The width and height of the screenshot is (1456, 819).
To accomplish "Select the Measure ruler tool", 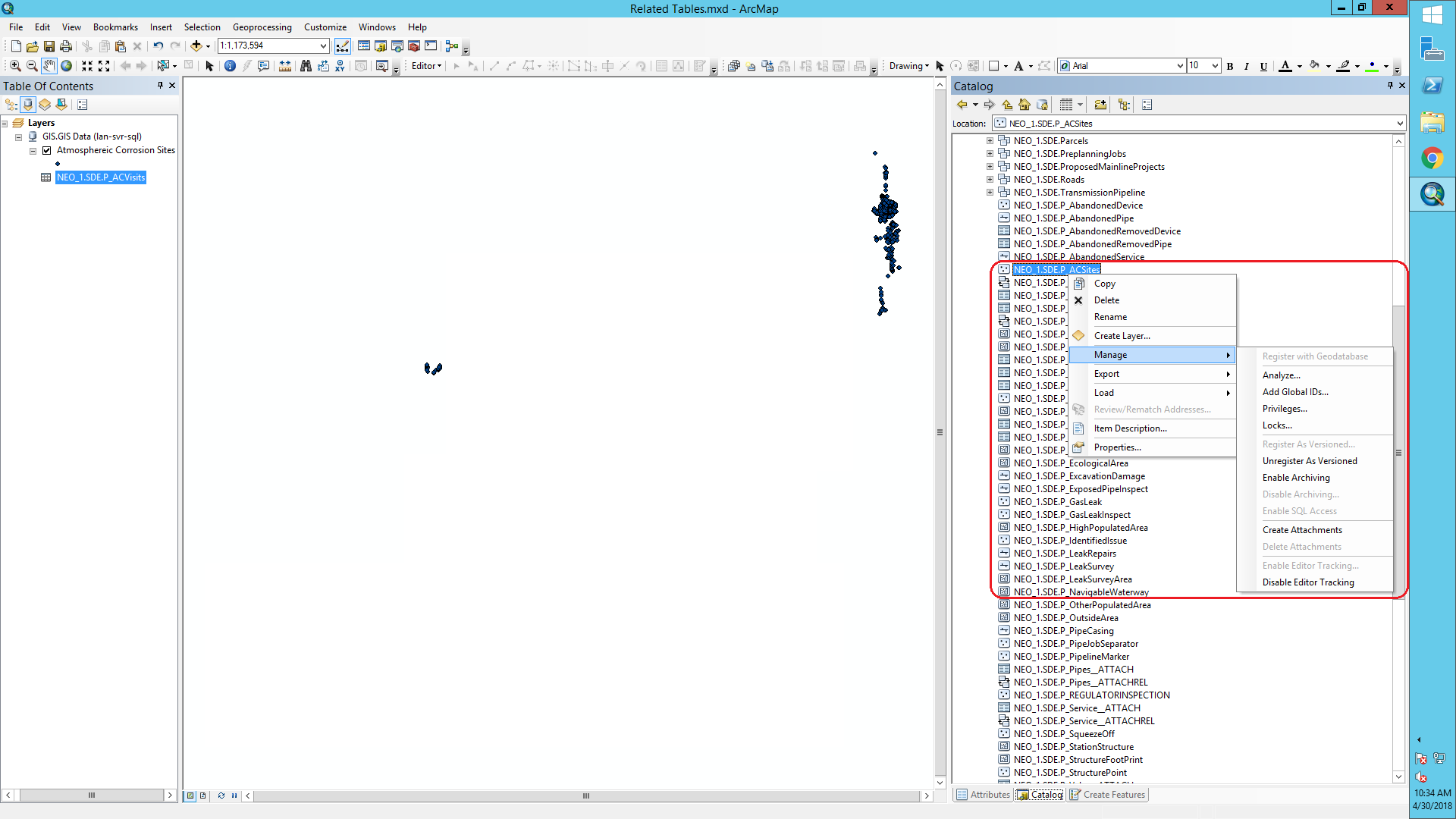I will (x=285, y=66).
